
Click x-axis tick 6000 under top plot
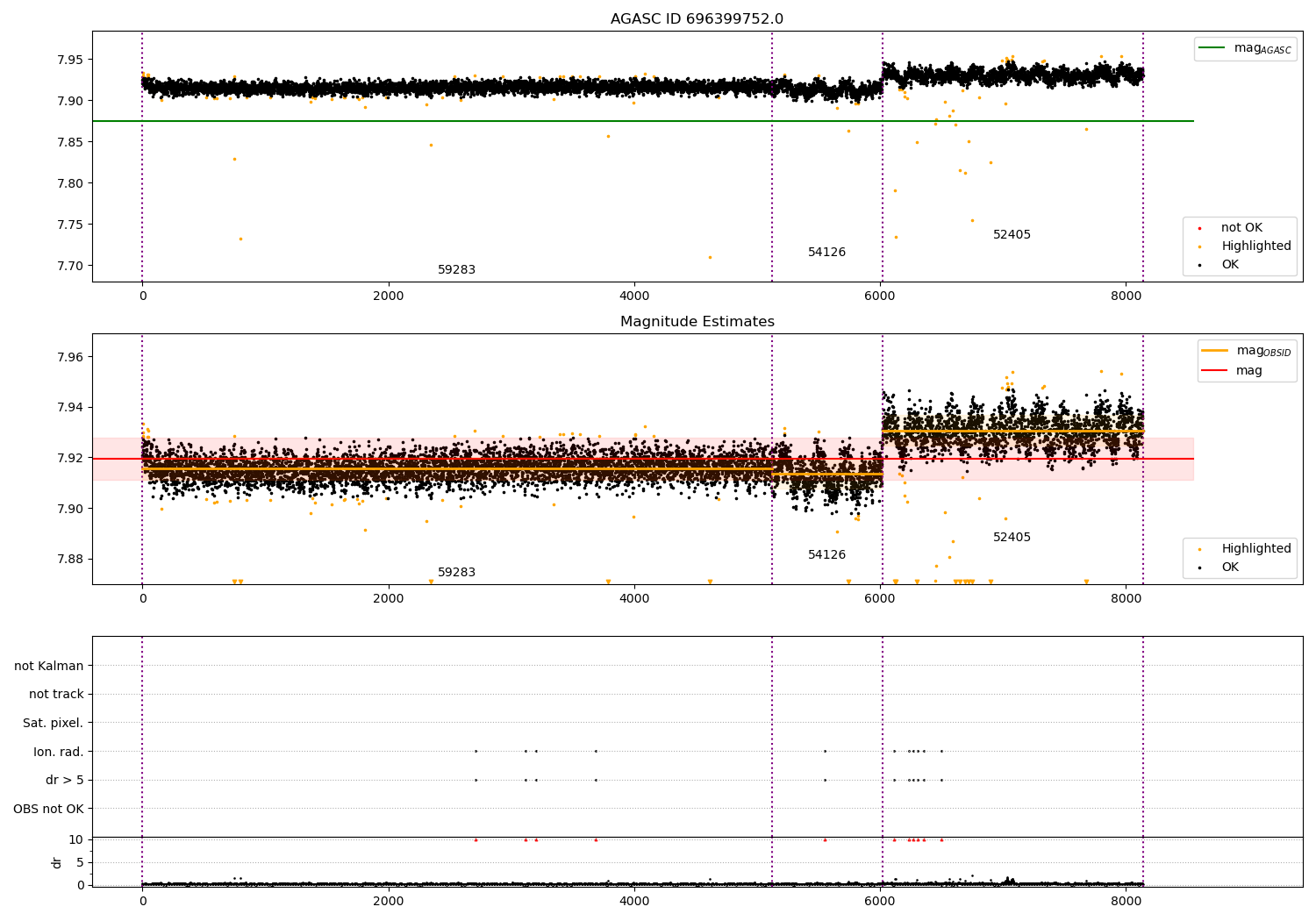pyautogui.click(x=880, y=296)
